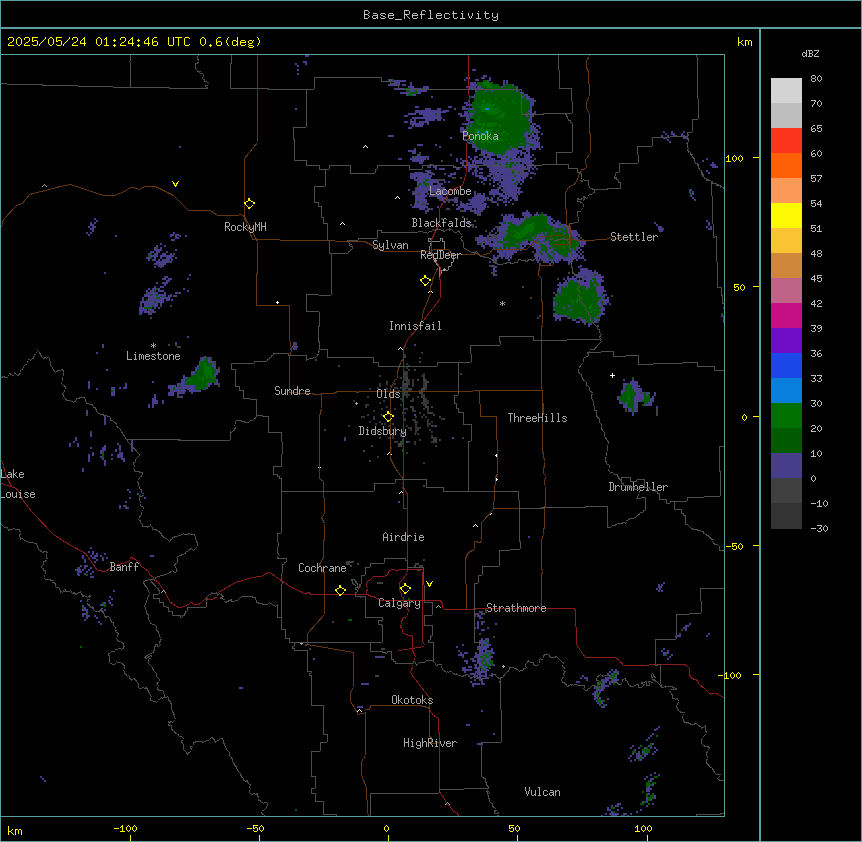Click the yellow 54 dBZ legend swatch
The image size is (862, 842).
pyautogui.click(x=786, y=215)
